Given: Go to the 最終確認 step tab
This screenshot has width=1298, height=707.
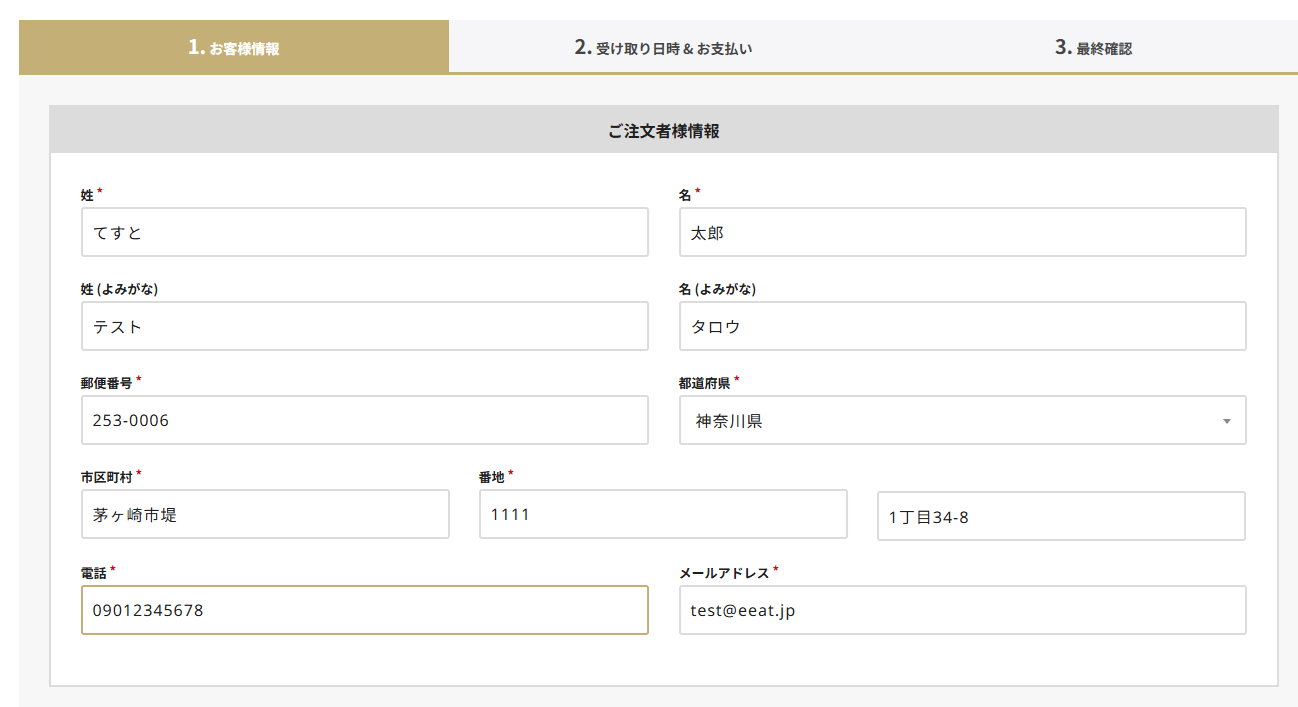Looking at the screenshot, I should pos(1093,47).
